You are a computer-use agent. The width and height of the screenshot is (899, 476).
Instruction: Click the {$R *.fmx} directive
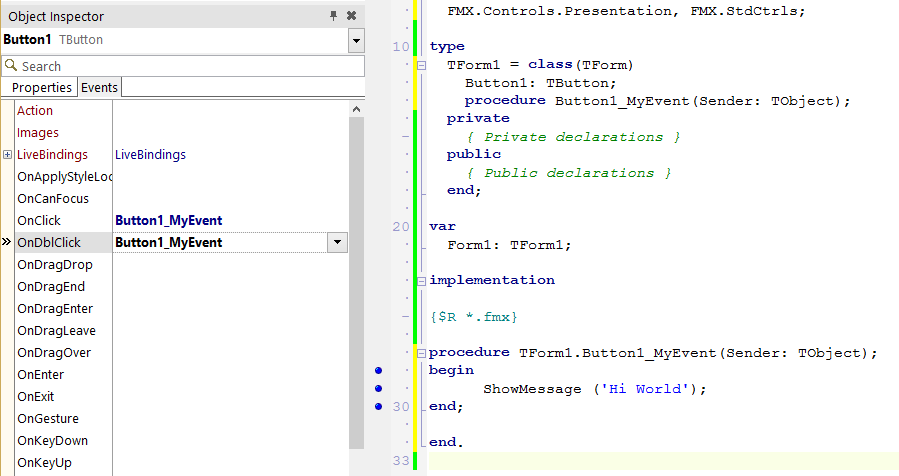pos(474,317)
